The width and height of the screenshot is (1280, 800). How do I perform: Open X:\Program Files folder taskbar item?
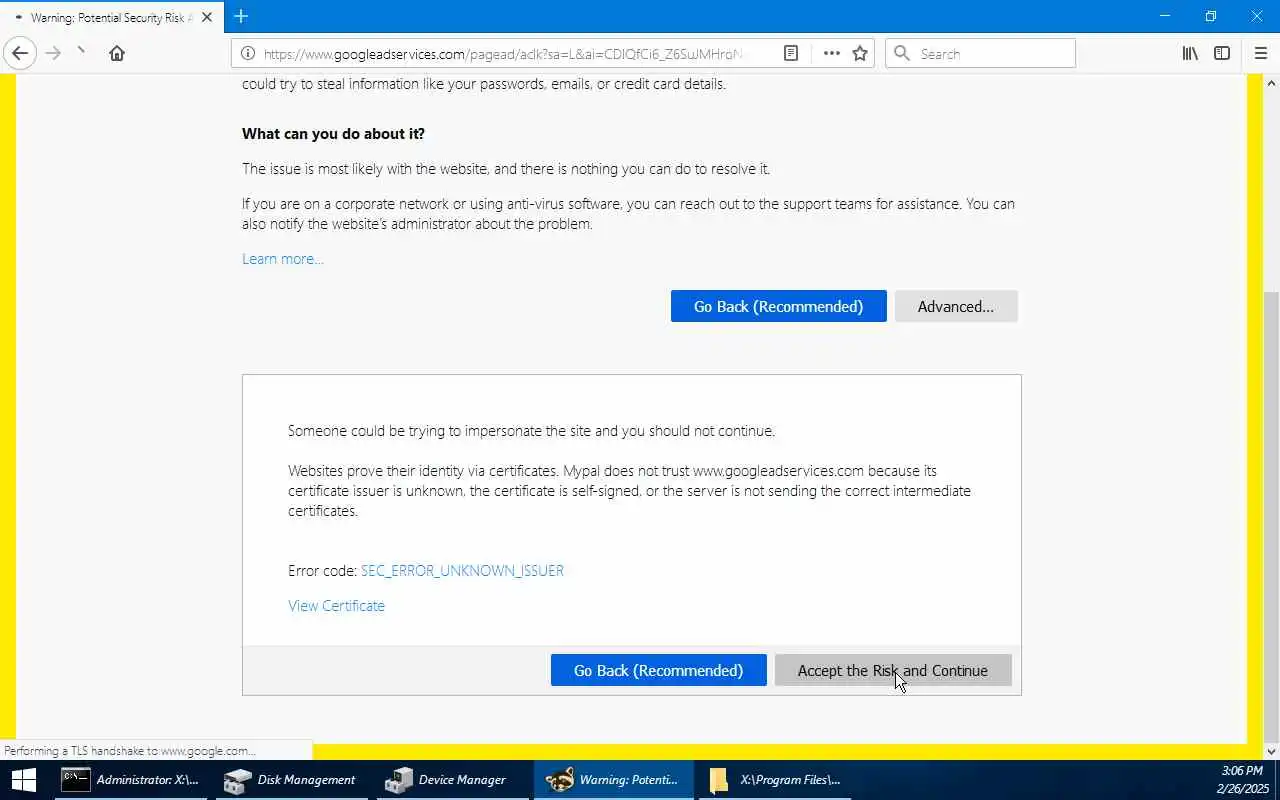[774, 780]
